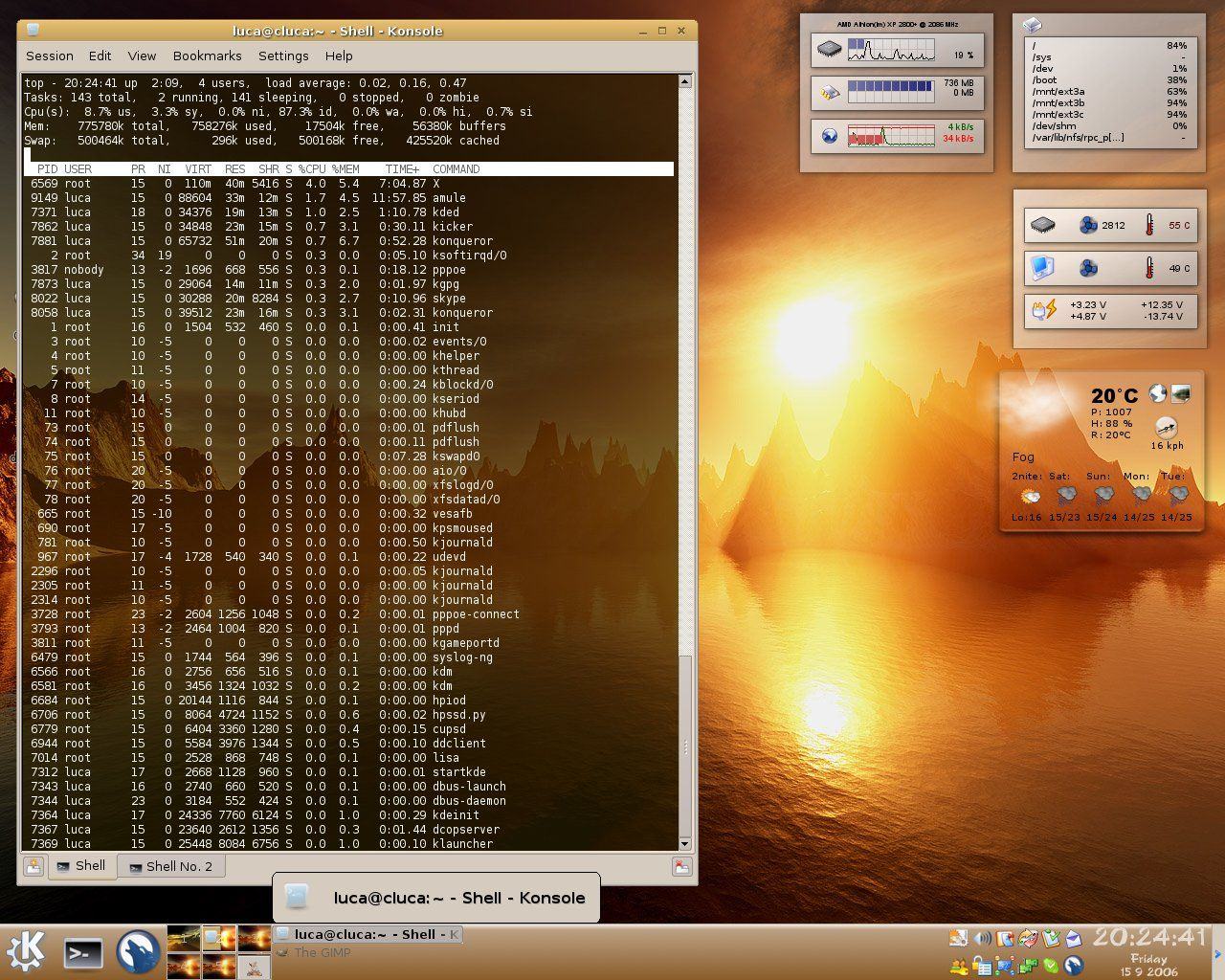Viewport: 1225px width, 980px height.
Task: Click the 2nite forecast icon in weather widget
Action: (1030, 496)
